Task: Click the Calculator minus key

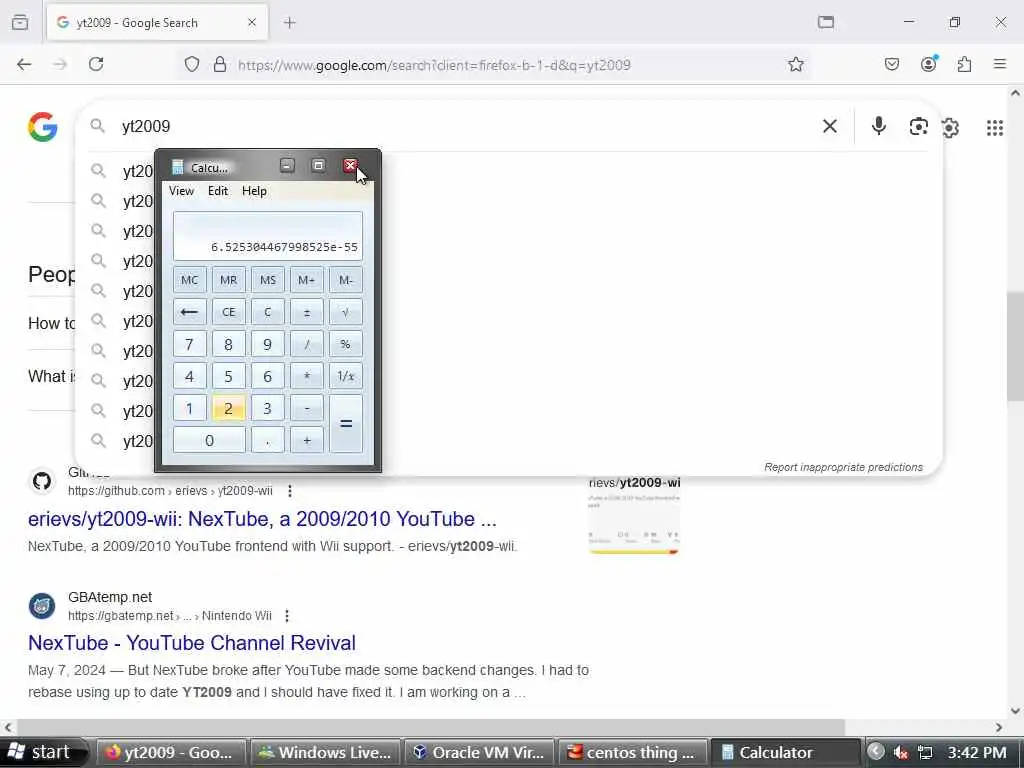Action: [306, 408]
